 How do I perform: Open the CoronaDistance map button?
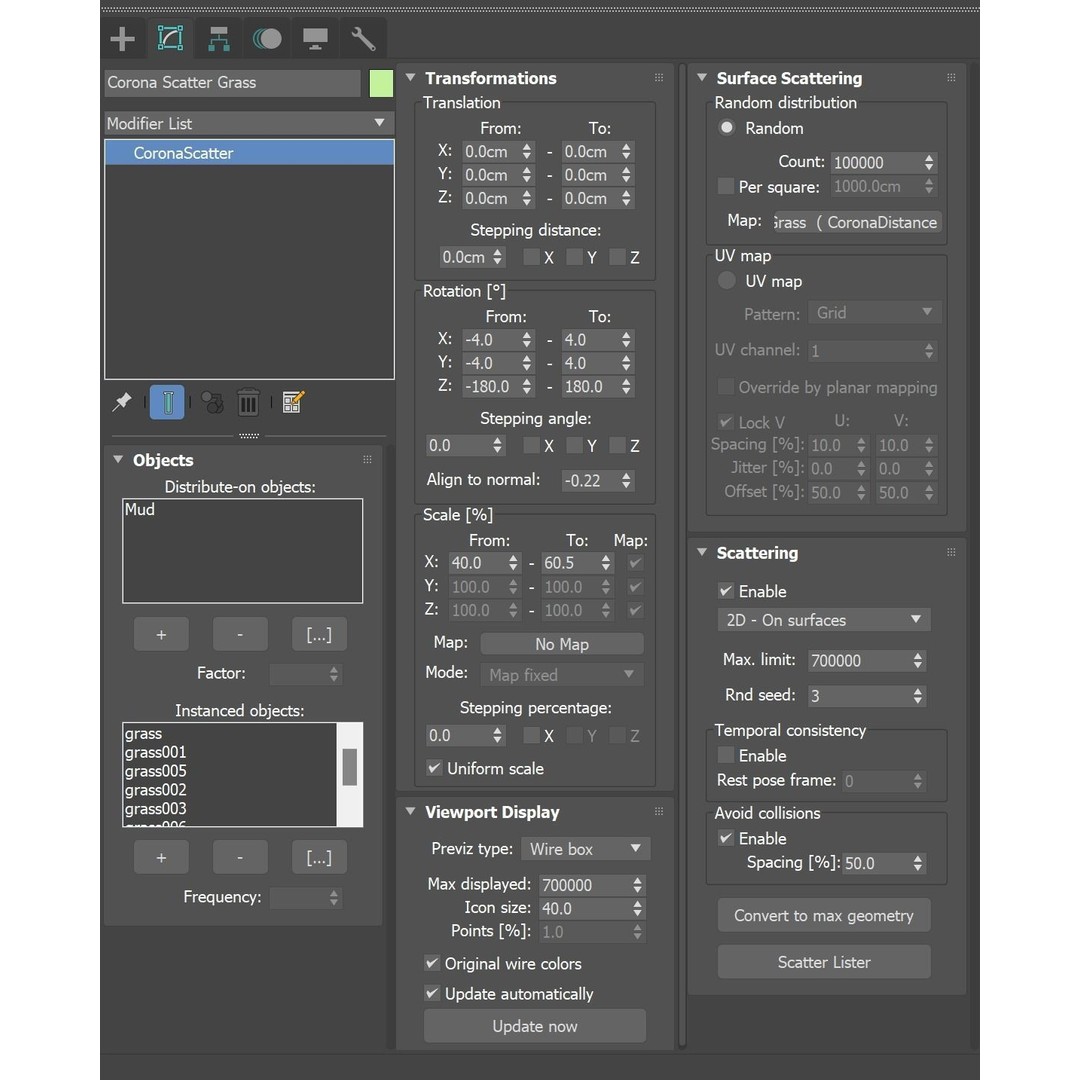coord(858,222)
